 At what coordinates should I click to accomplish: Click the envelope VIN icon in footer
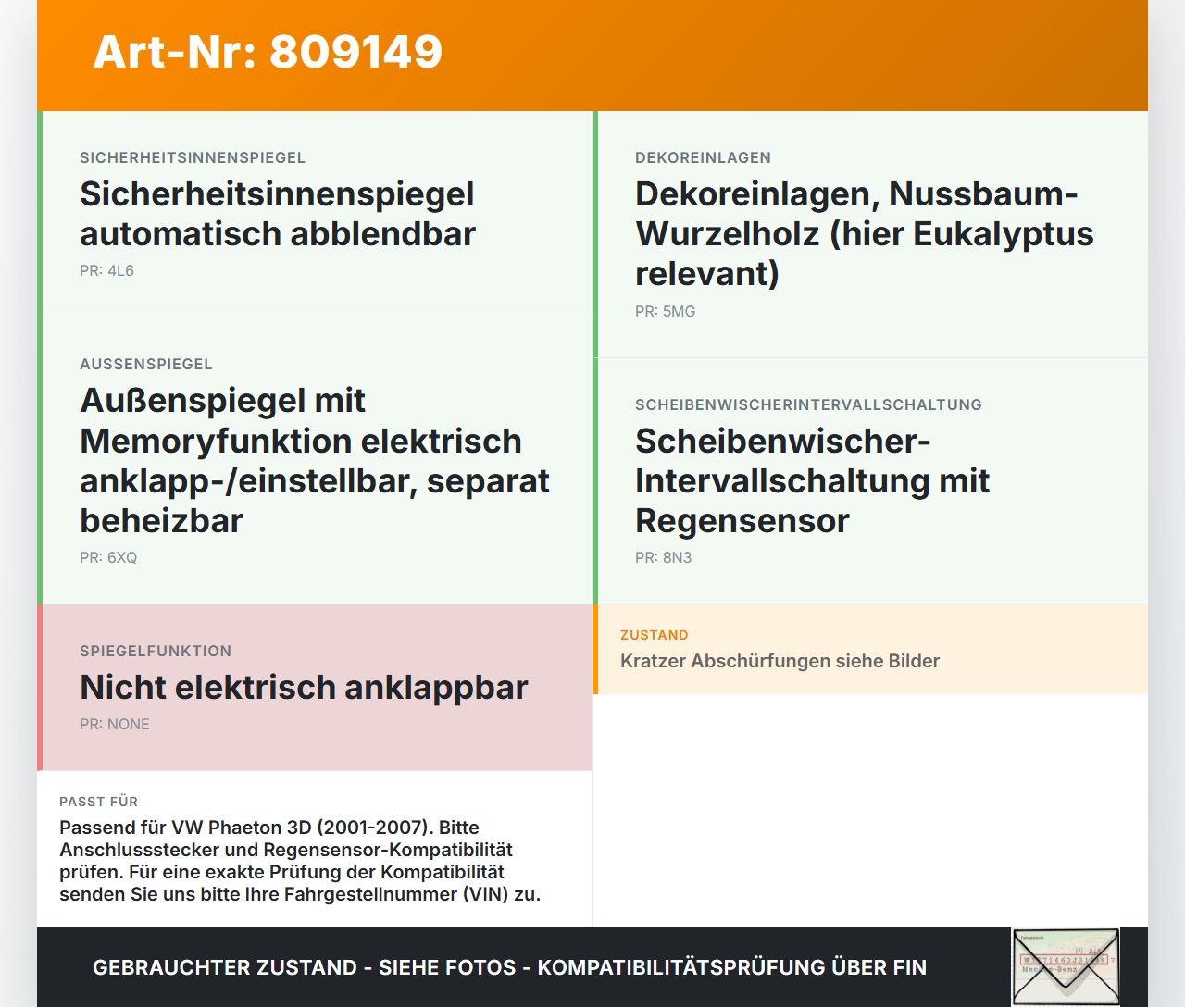tap(1066, 967)
